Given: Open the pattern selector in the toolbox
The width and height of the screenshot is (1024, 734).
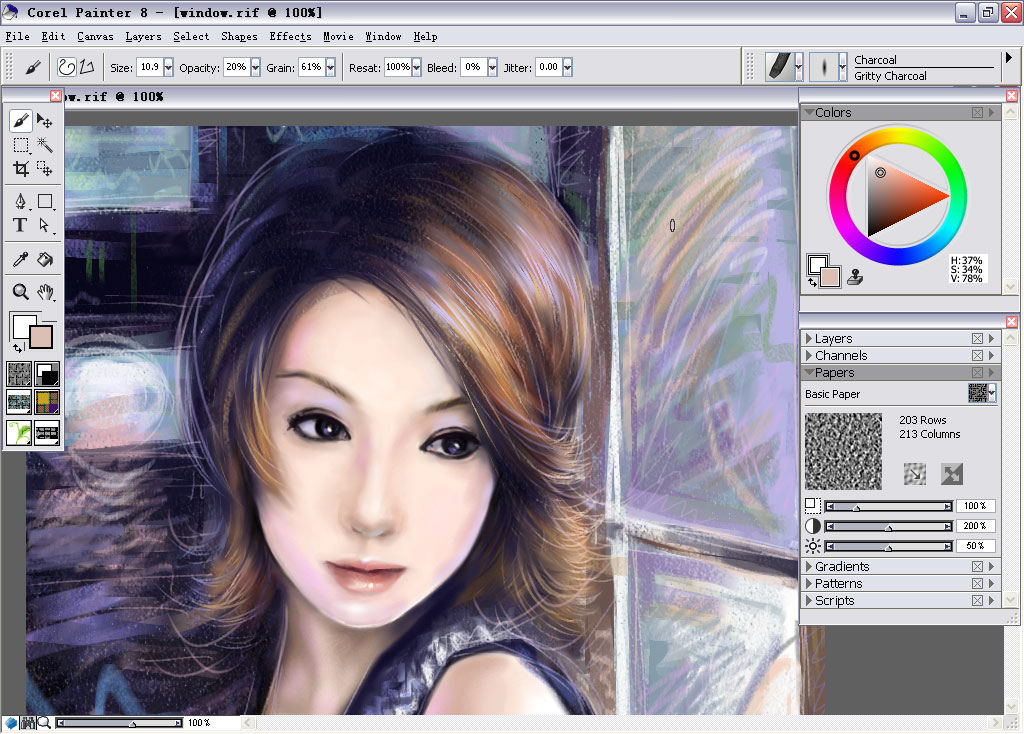Looking at the screenshot, I should [19, 402].
